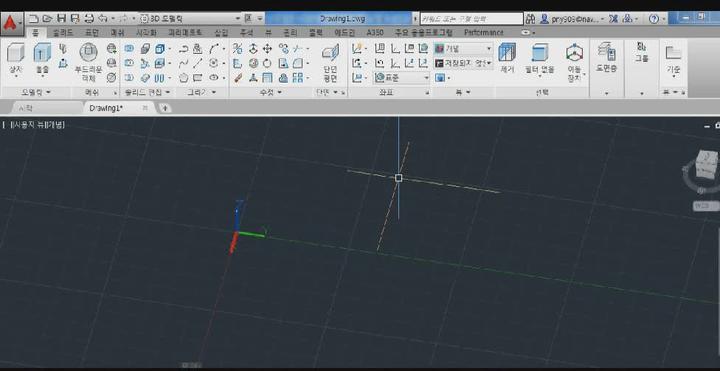The image size is (720, 371).
Task: Expand the 솔리드 편집 panel title arrow
Action: pos(168,92)
